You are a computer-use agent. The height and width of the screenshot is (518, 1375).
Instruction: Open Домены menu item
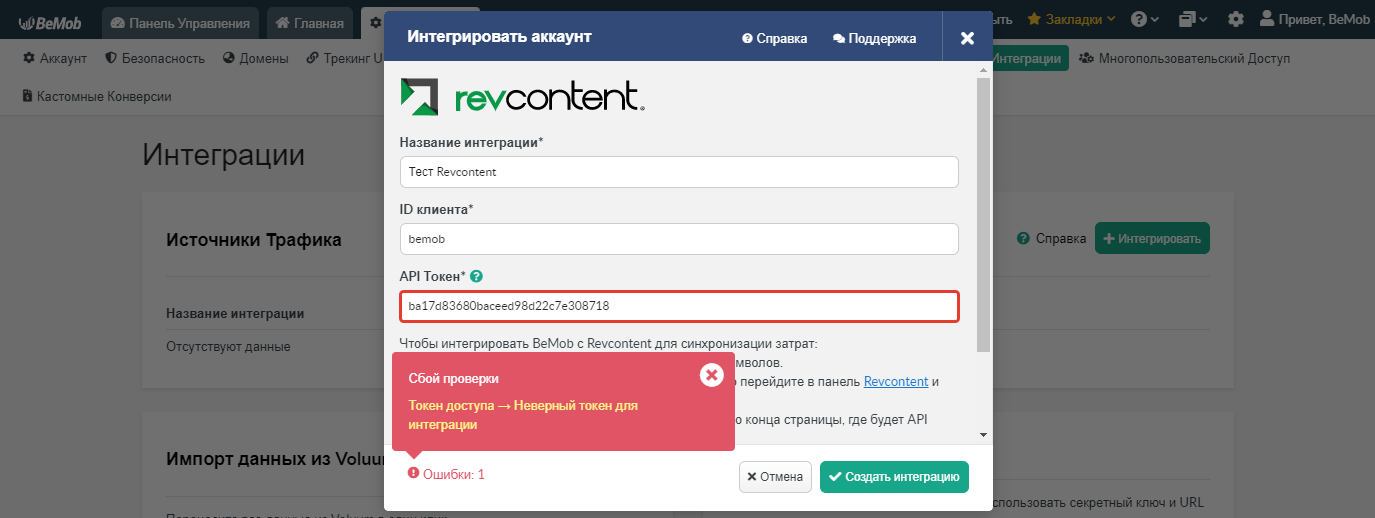point(256,58)
